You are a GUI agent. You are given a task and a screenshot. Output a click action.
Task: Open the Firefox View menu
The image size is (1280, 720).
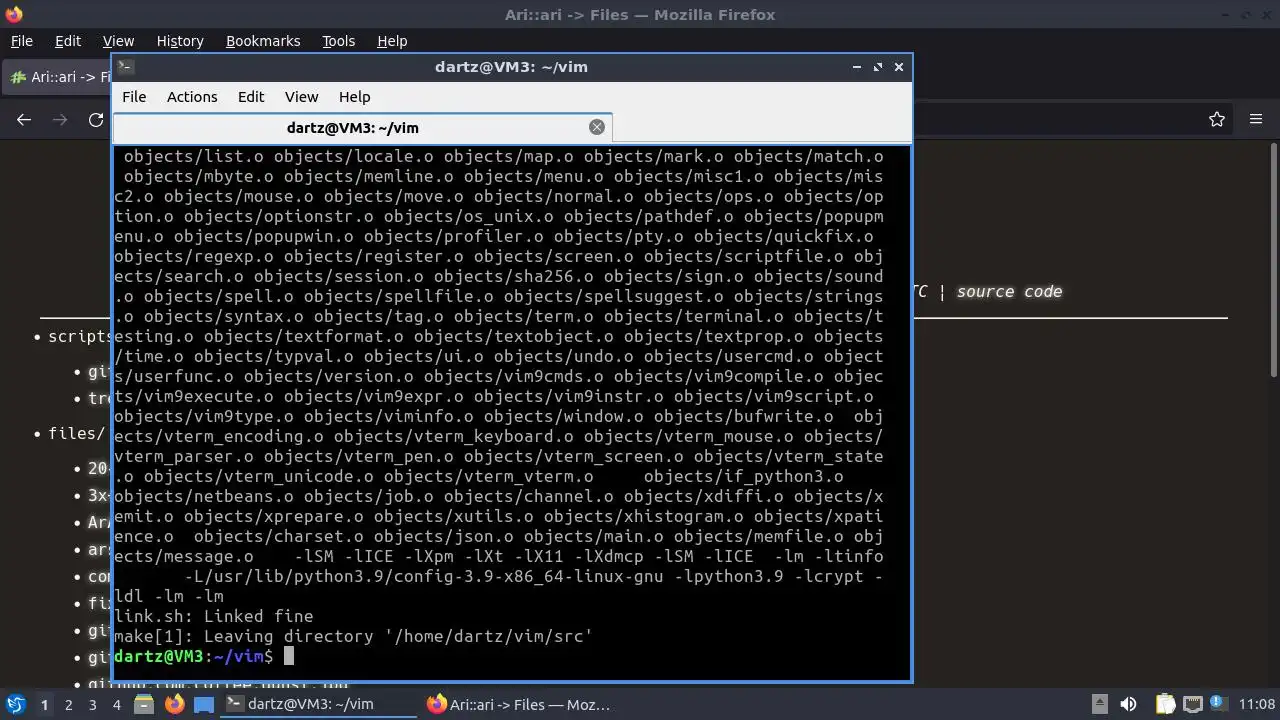tap(118, 41)
